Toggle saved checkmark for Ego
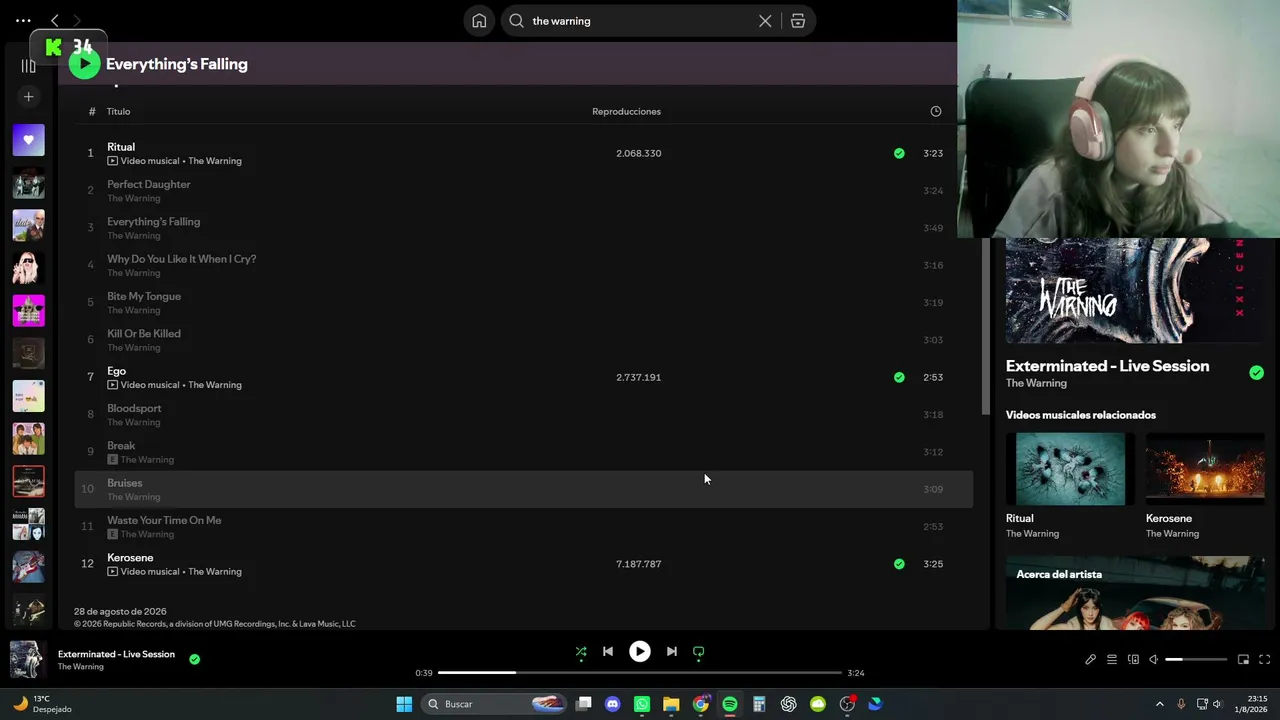1280x720 pixels. pyautogui.click(x=899, y=377)
